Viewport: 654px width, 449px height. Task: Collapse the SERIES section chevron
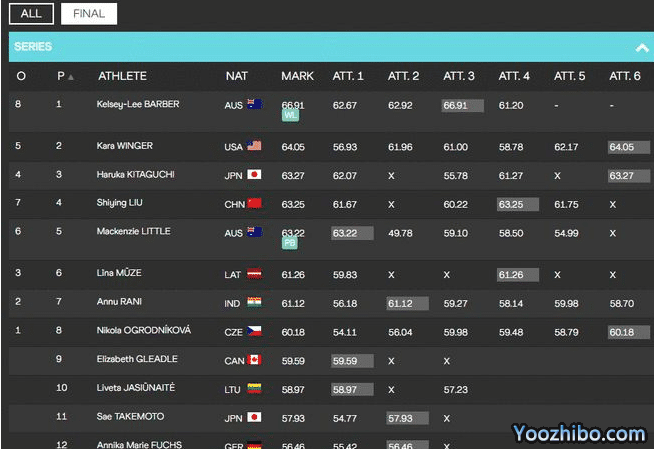point(641,47)
